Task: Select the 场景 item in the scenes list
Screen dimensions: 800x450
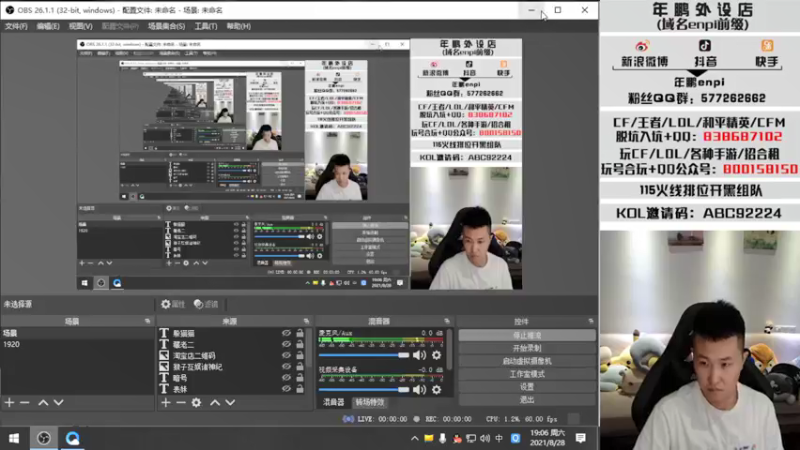Action: click(77, 333)
